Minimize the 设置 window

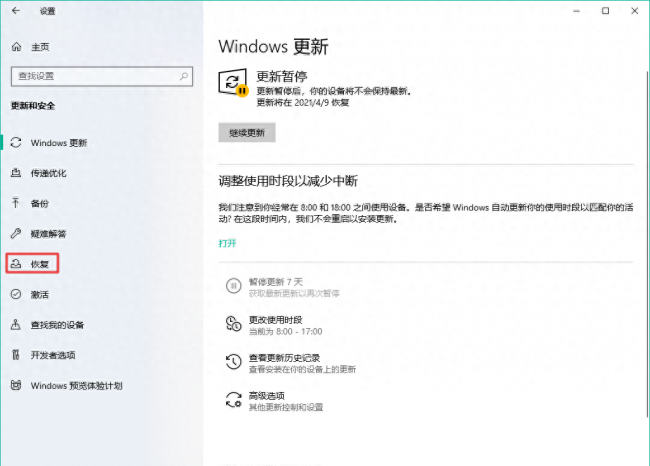tap(576, 11)
